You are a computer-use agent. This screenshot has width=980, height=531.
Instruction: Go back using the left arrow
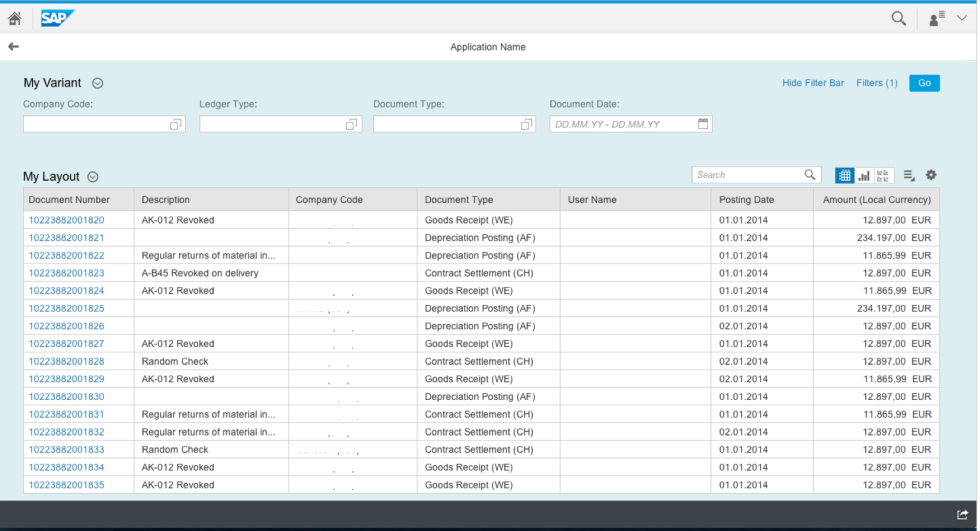coord(13,47)
